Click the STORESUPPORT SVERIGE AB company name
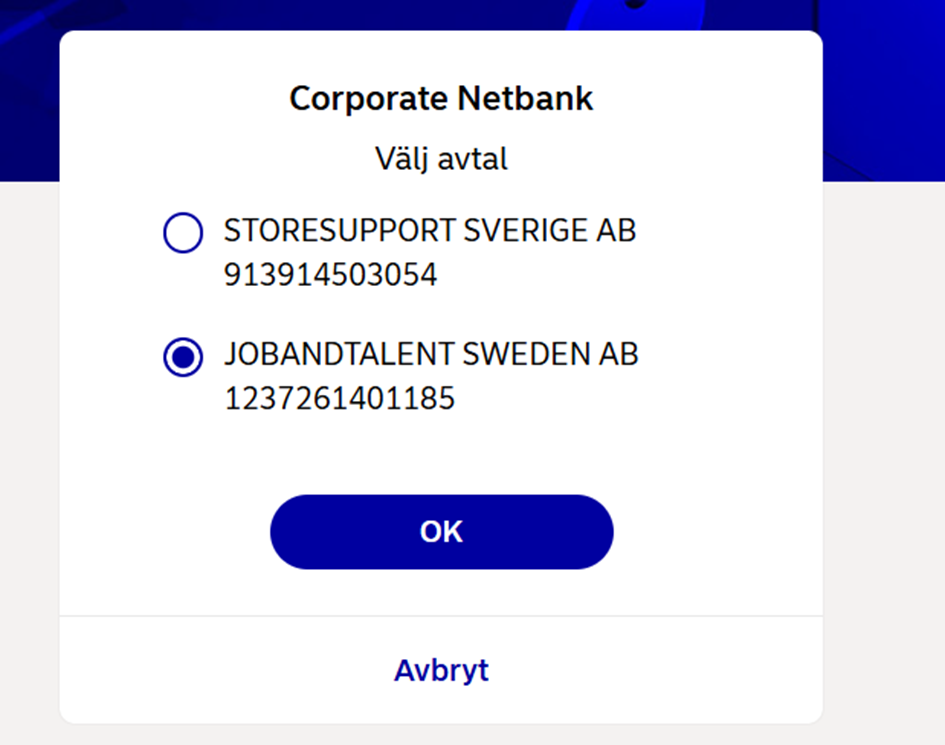This screenshot has height=745, width=945. tap(430, 231)
